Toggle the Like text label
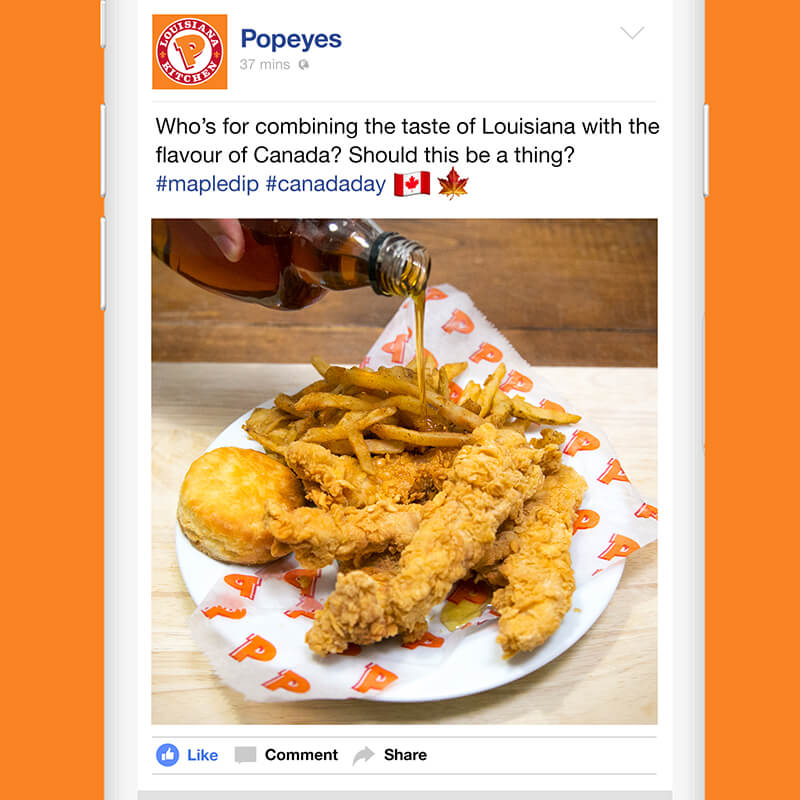800x800 pixels. (203, 755)
